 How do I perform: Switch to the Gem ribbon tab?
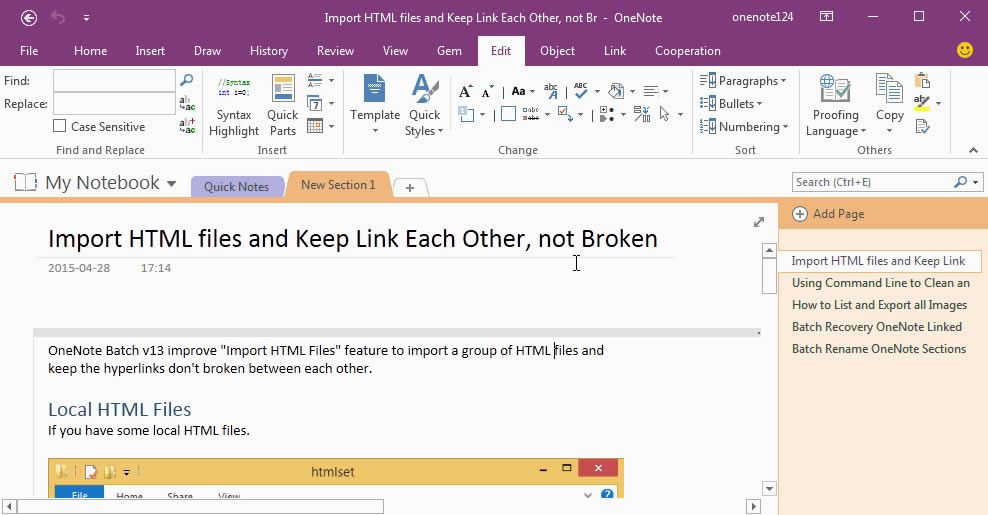pos(449,51)
